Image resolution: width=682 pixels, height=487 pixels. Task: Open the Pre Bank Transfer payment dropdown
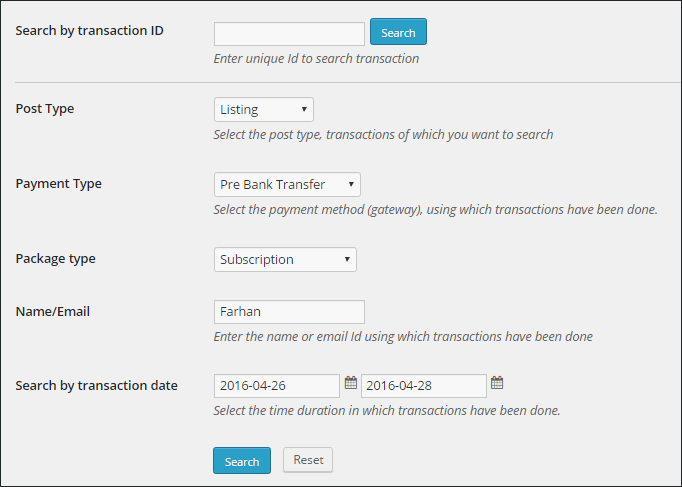(x=287, y=184)
